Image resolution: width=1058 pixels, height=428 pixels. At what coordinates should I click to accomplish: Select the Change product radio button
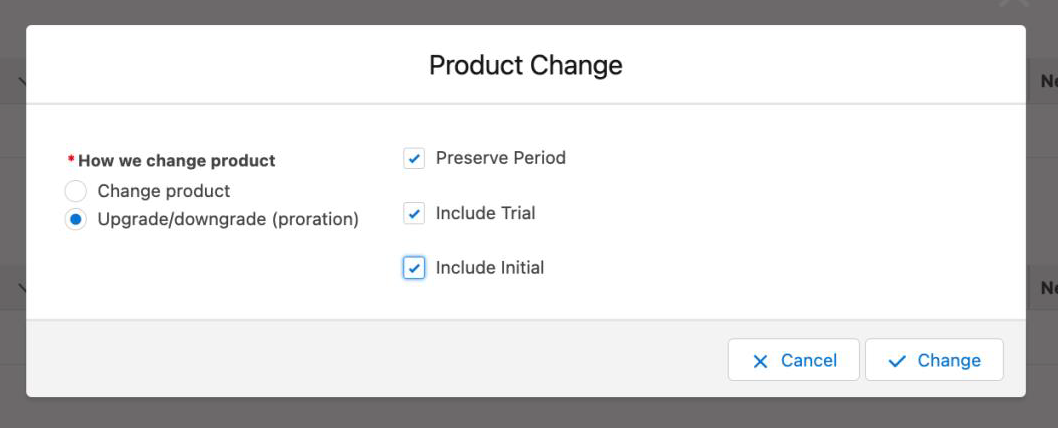(x=75, y=191)
